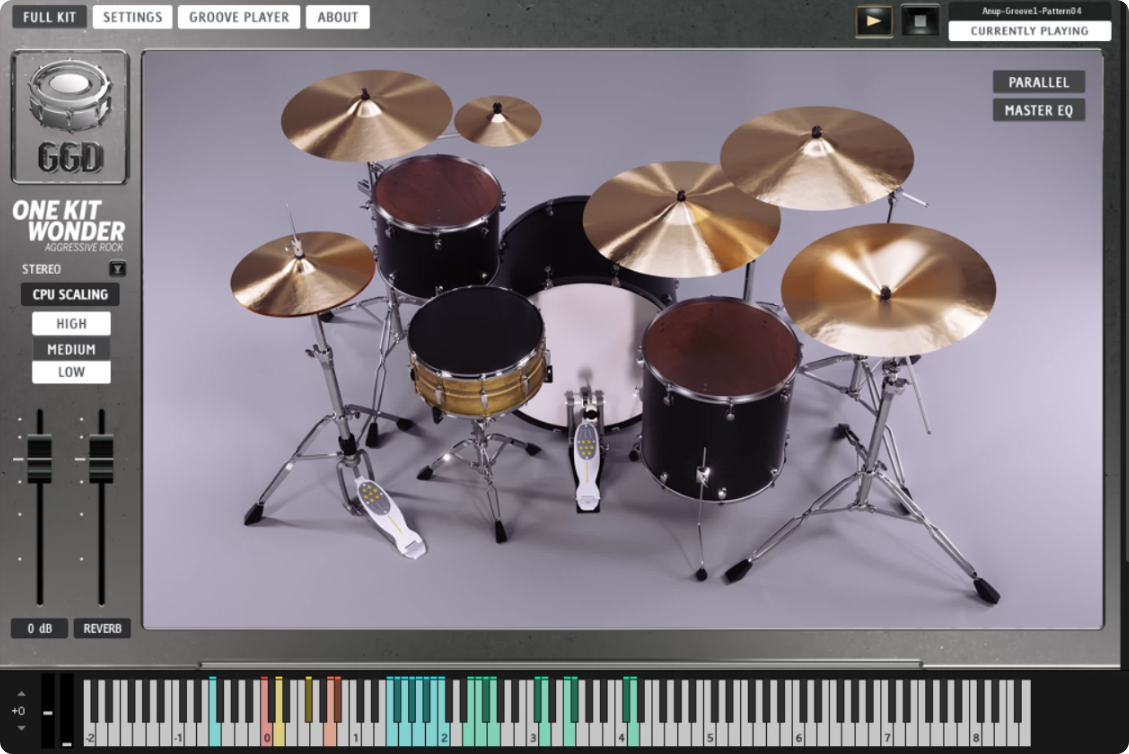Click the GGD snare drum logo
This screenshot has width=1129, height=754.
pos(70,117)
